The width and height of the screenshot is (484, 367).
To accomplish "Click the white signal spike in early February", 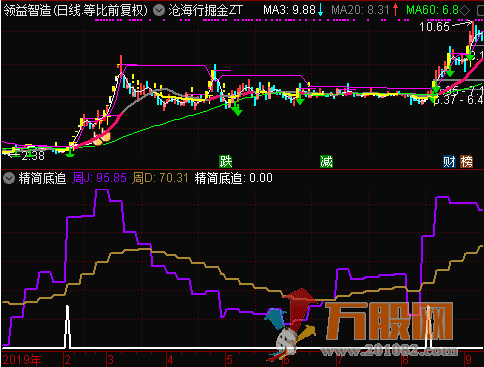I will [68, 327].
